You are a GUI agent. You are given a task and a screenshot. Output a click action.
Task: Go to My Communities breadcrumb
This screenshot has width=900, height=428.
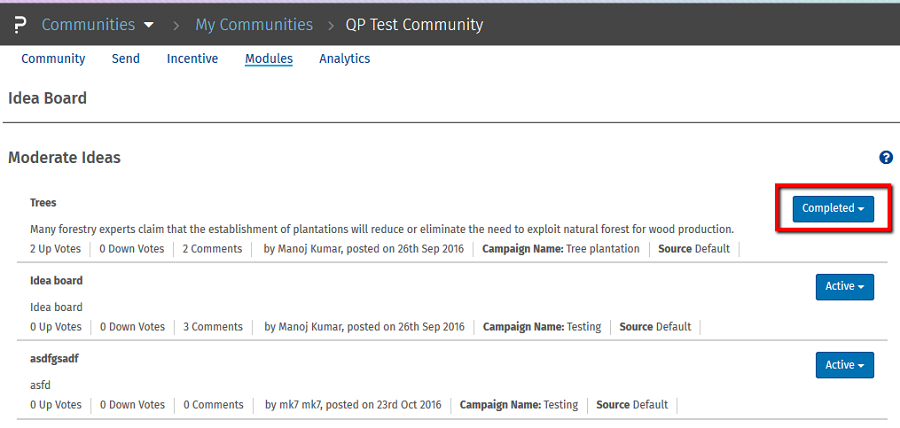click(253, 24)
